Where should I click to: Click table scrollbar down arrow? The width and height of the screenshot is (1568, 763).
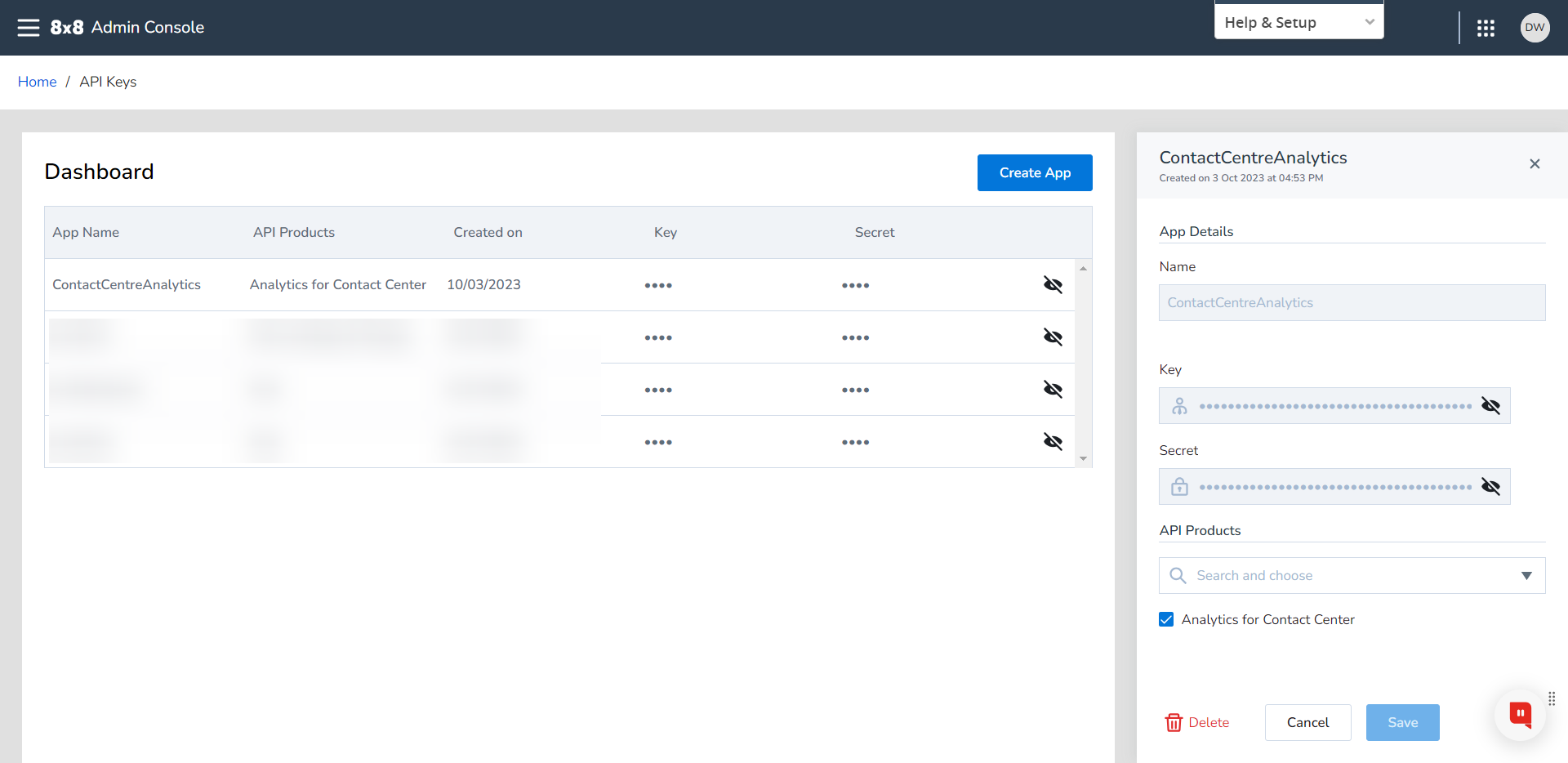point(1083,458)
